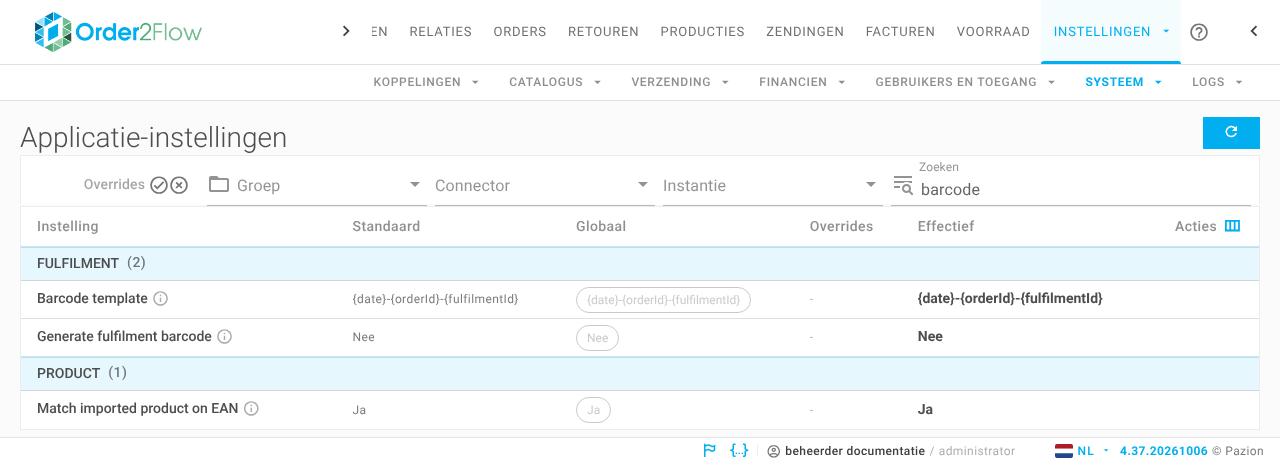Open the Instellingen menu
Screen dimensions: 1280x460
pos(1111,32)
